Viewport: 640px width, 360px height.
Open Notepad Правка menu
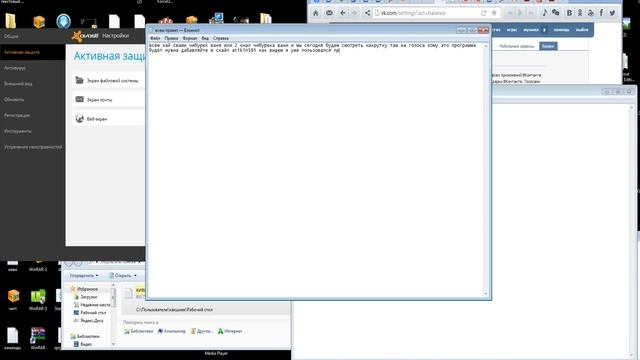(171, 38)
